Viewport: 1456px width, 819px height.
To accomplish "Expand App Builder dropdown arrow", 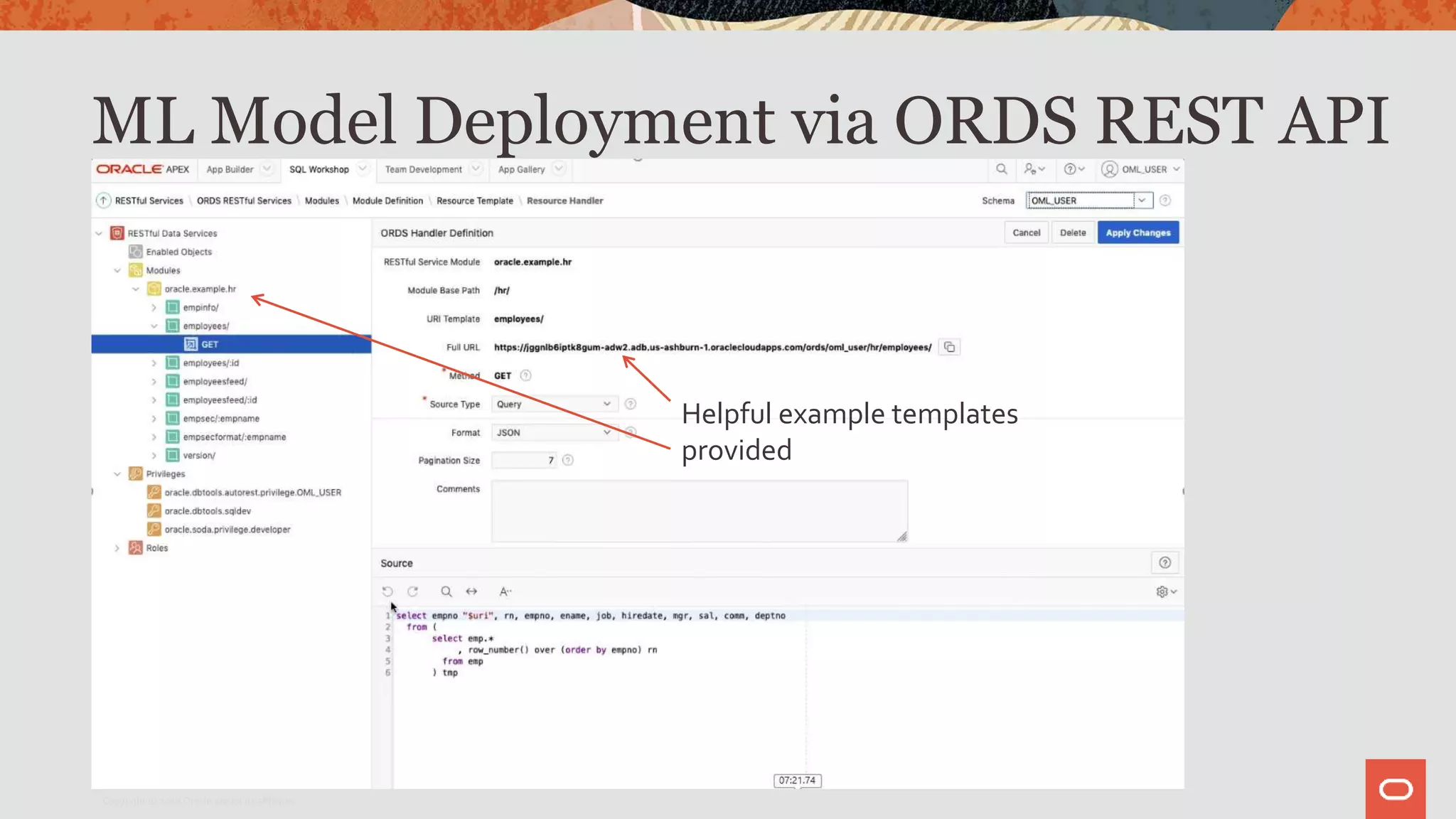I will (267, 168).
